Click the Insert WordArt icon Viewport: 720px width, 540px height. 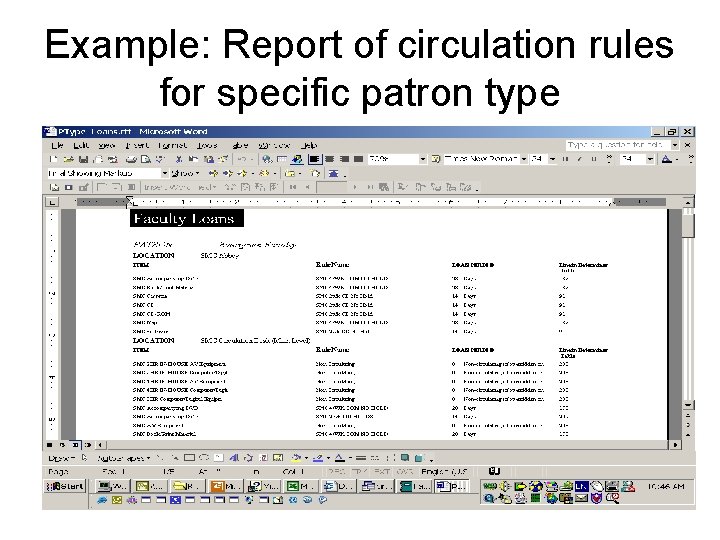234,458
